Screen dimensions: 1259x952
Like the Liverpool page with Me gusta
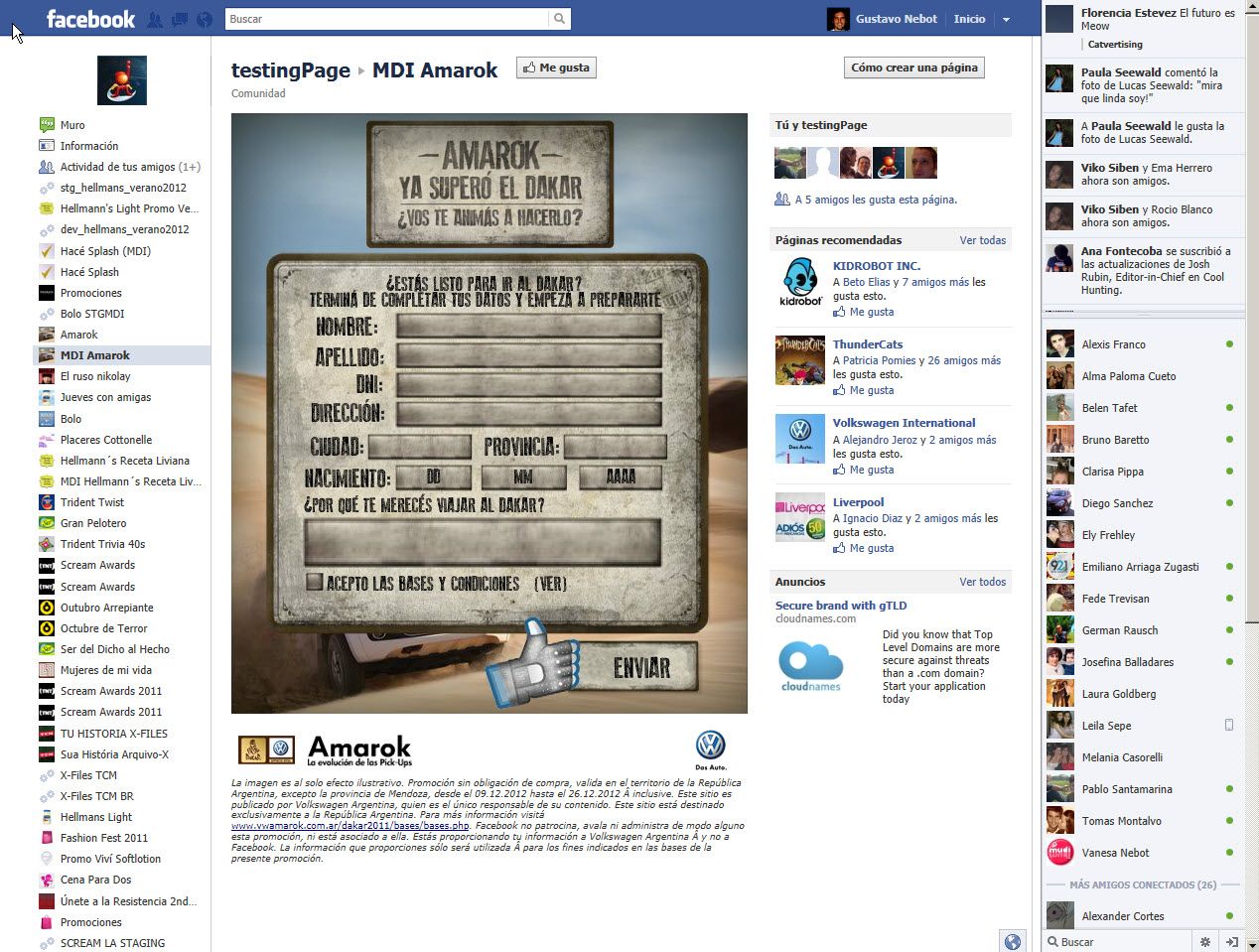(872, 548)
